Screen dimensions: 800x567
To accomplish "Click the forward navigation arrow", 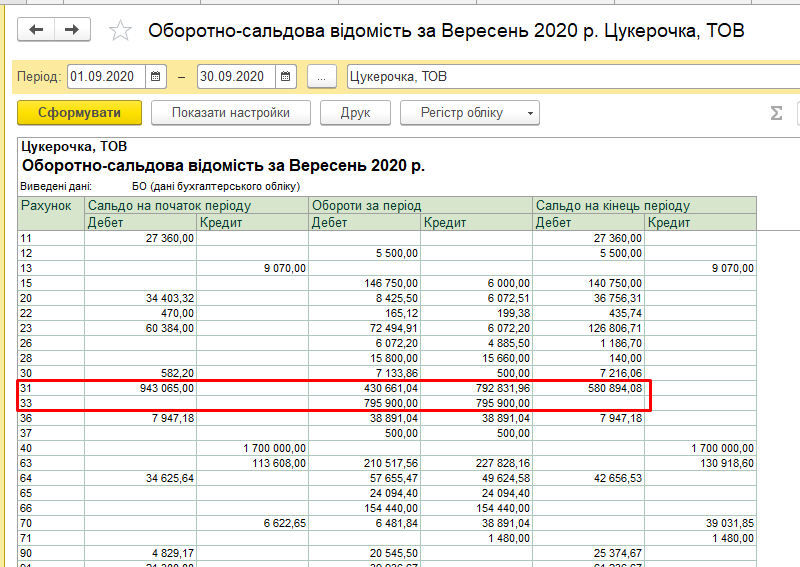I will 71,30.
